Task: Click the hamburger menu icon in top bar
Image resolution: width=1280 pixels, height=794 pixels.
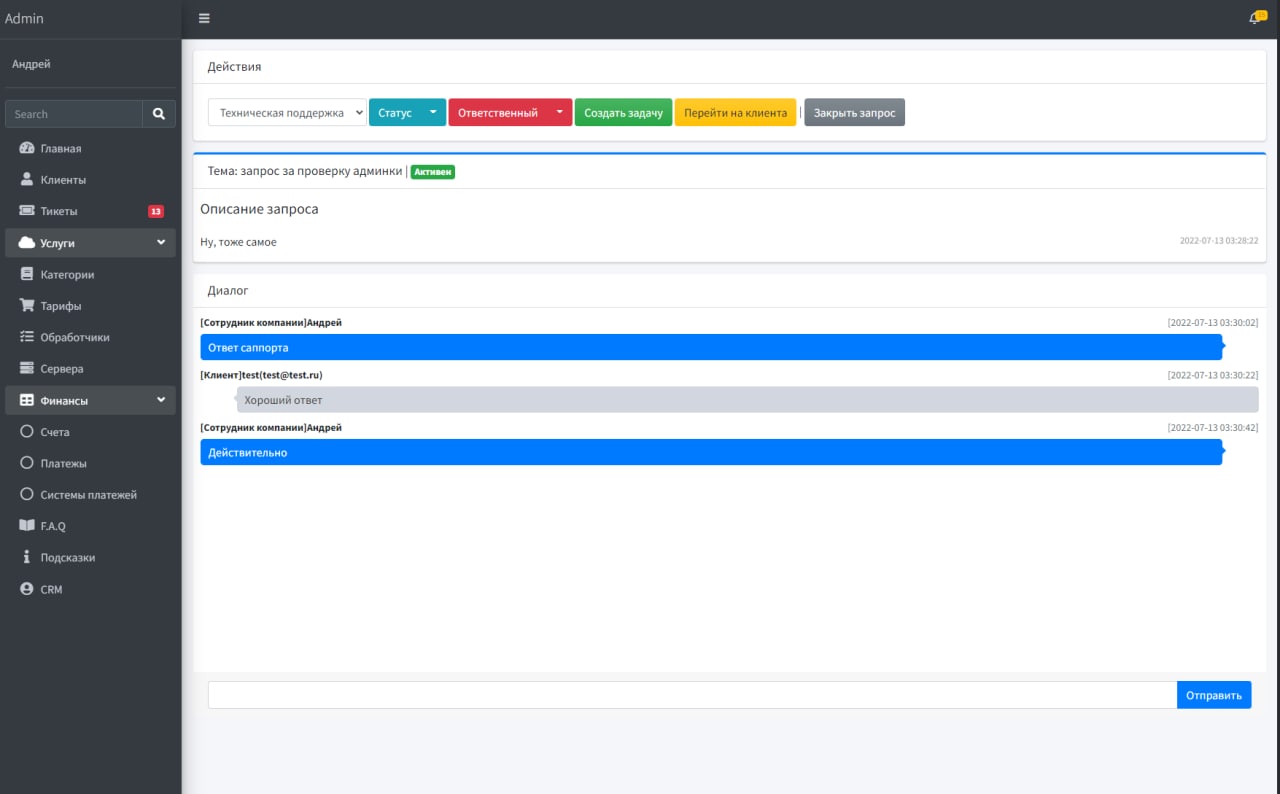Action: point(204,18)
